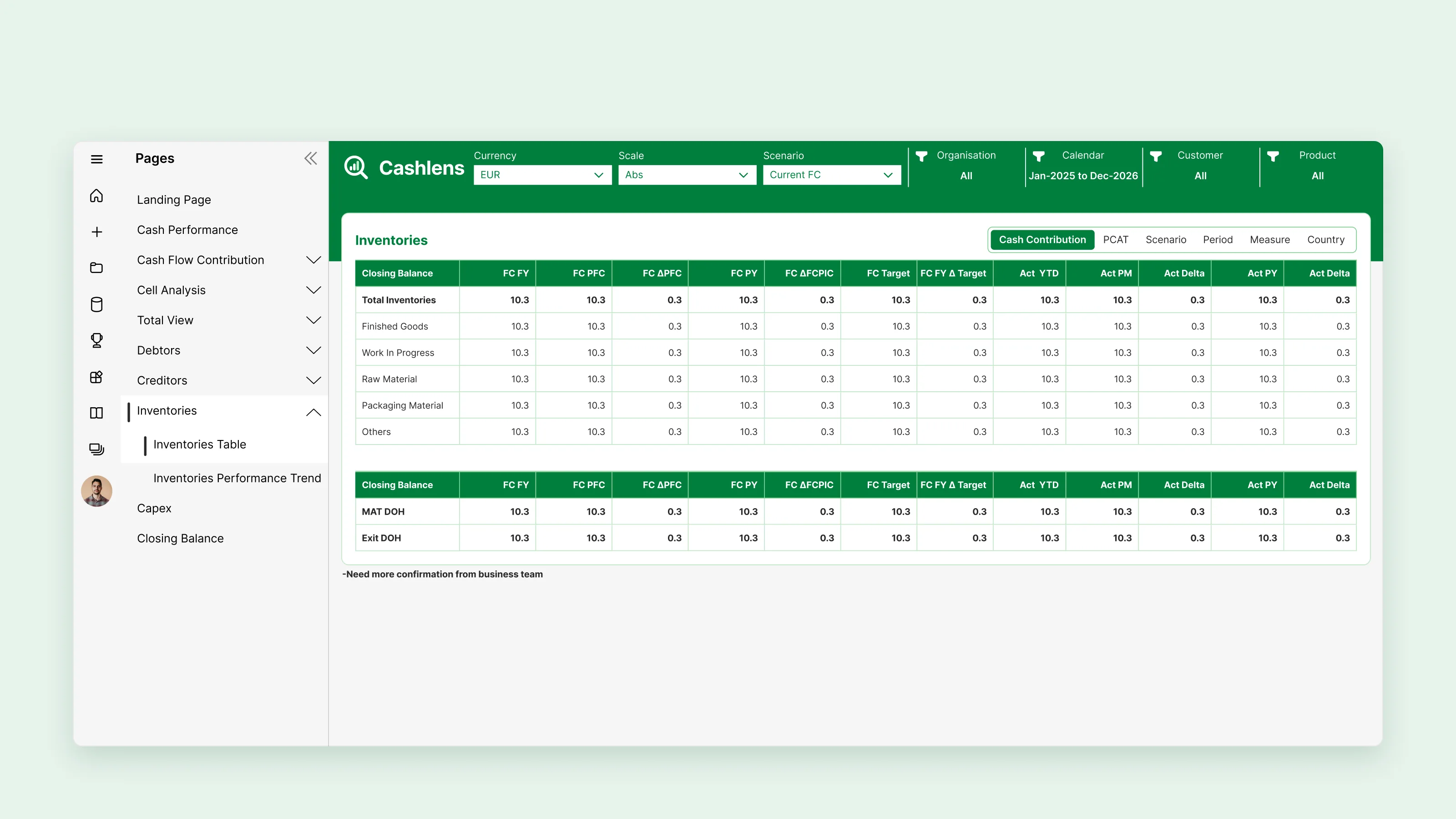Click the user profile avatar
This screenshot has width=1456, height=819.
96,490
